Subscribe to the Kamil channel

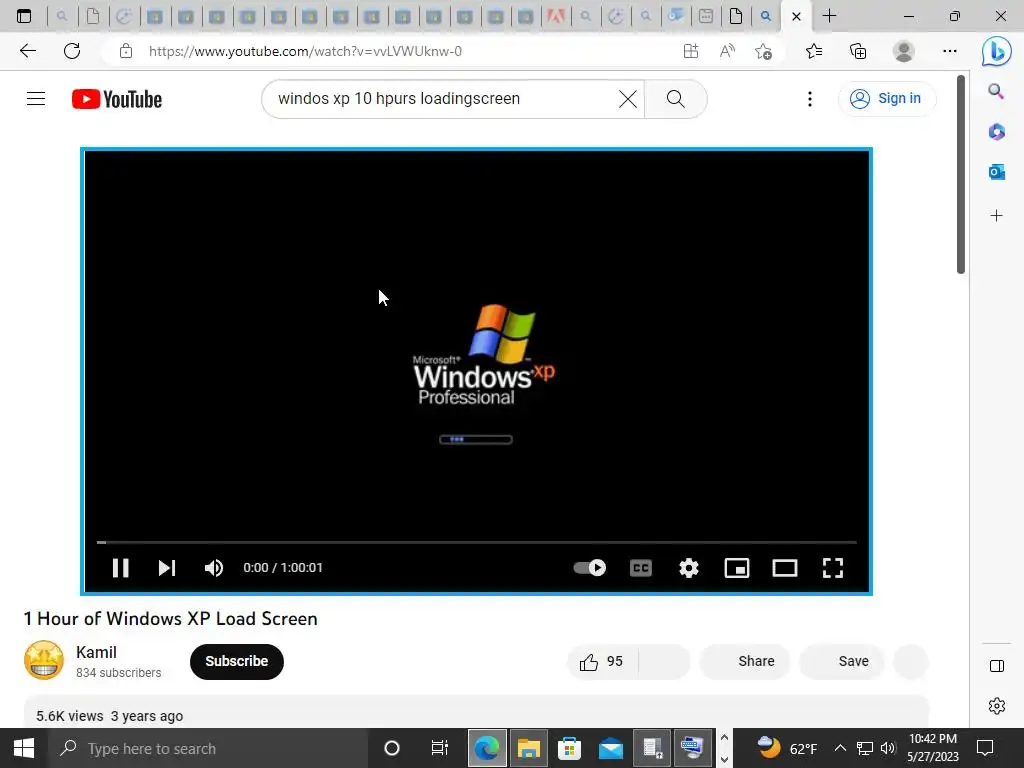pos(236,662)
